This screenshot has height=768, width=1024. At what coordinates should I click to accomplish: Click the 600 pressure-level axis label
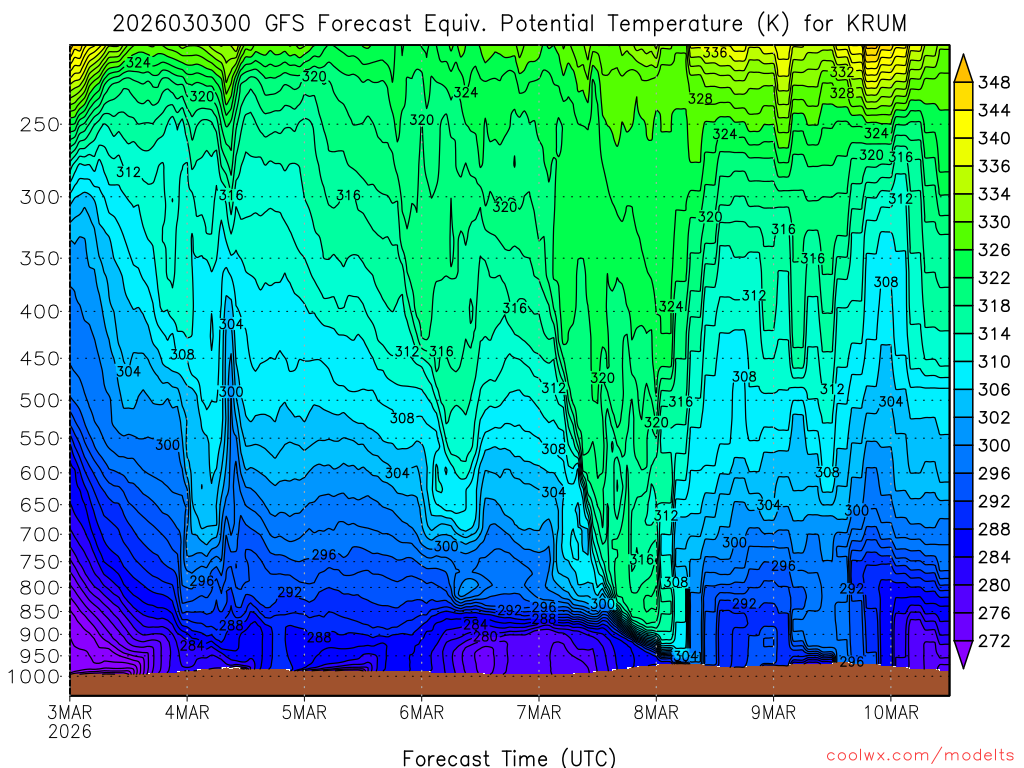click(40, 473)
